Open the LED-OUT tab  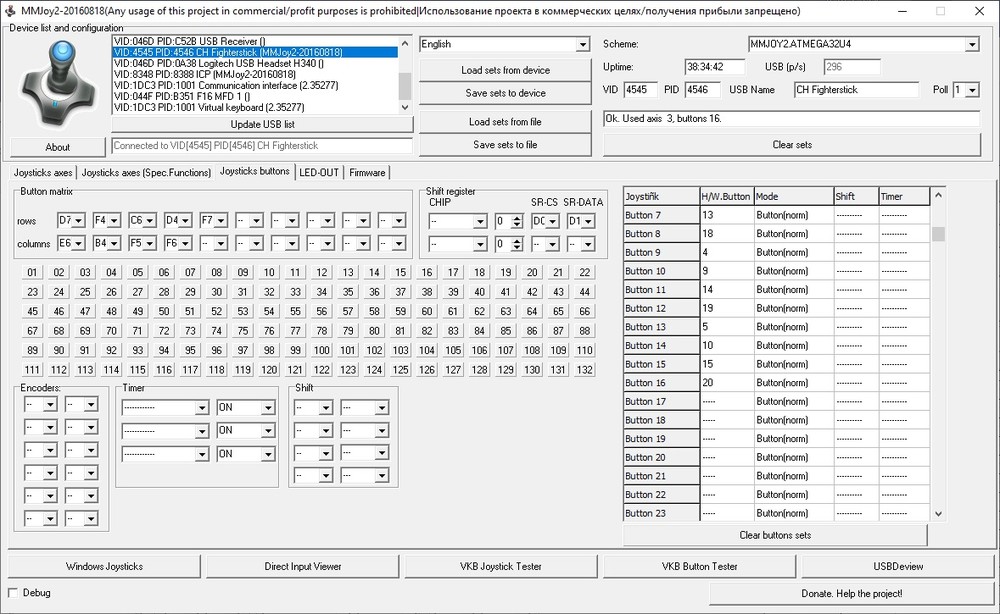coord(320,172)
